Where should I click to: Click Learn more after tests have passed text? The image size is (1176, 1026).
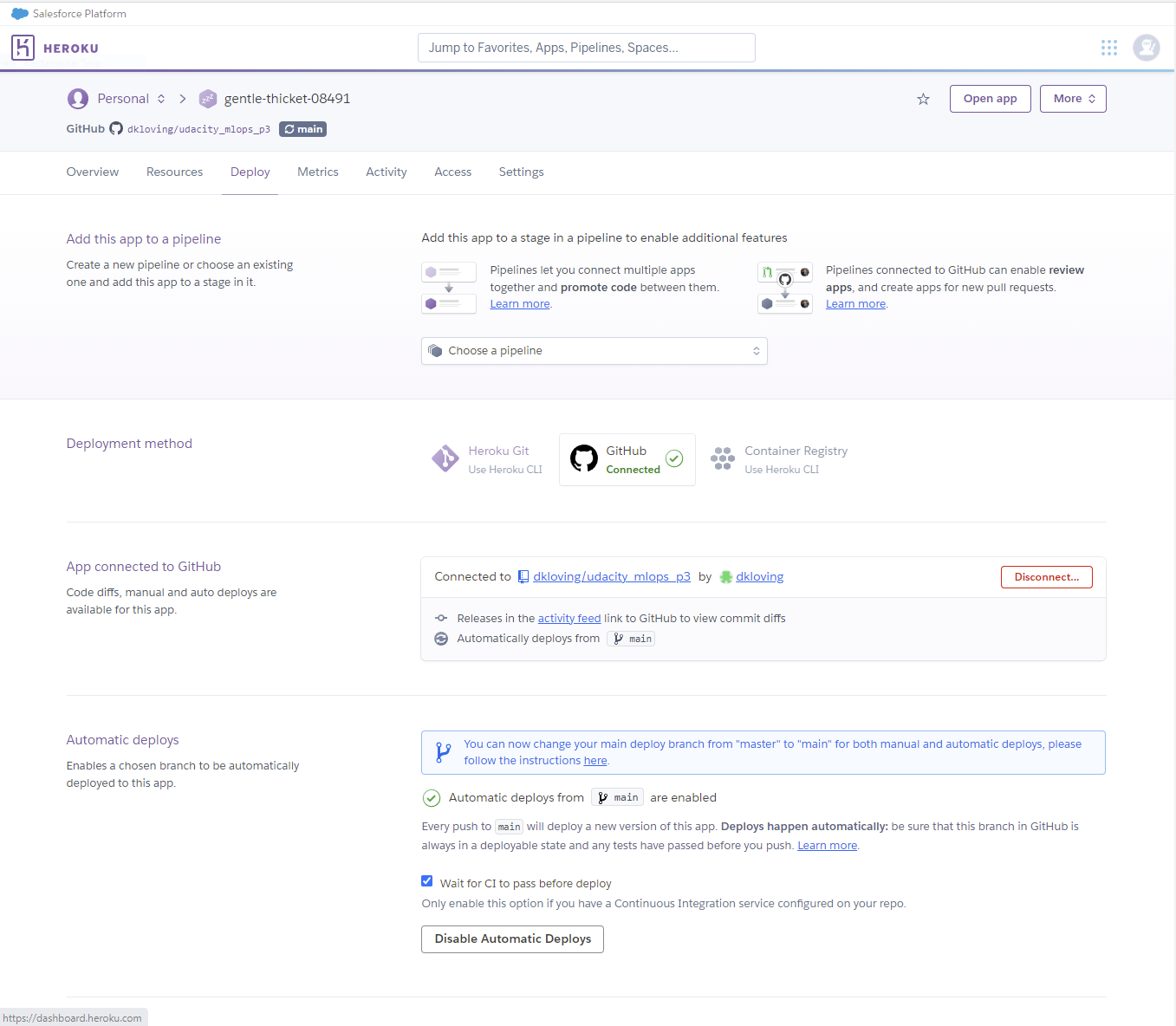point(828,846)
